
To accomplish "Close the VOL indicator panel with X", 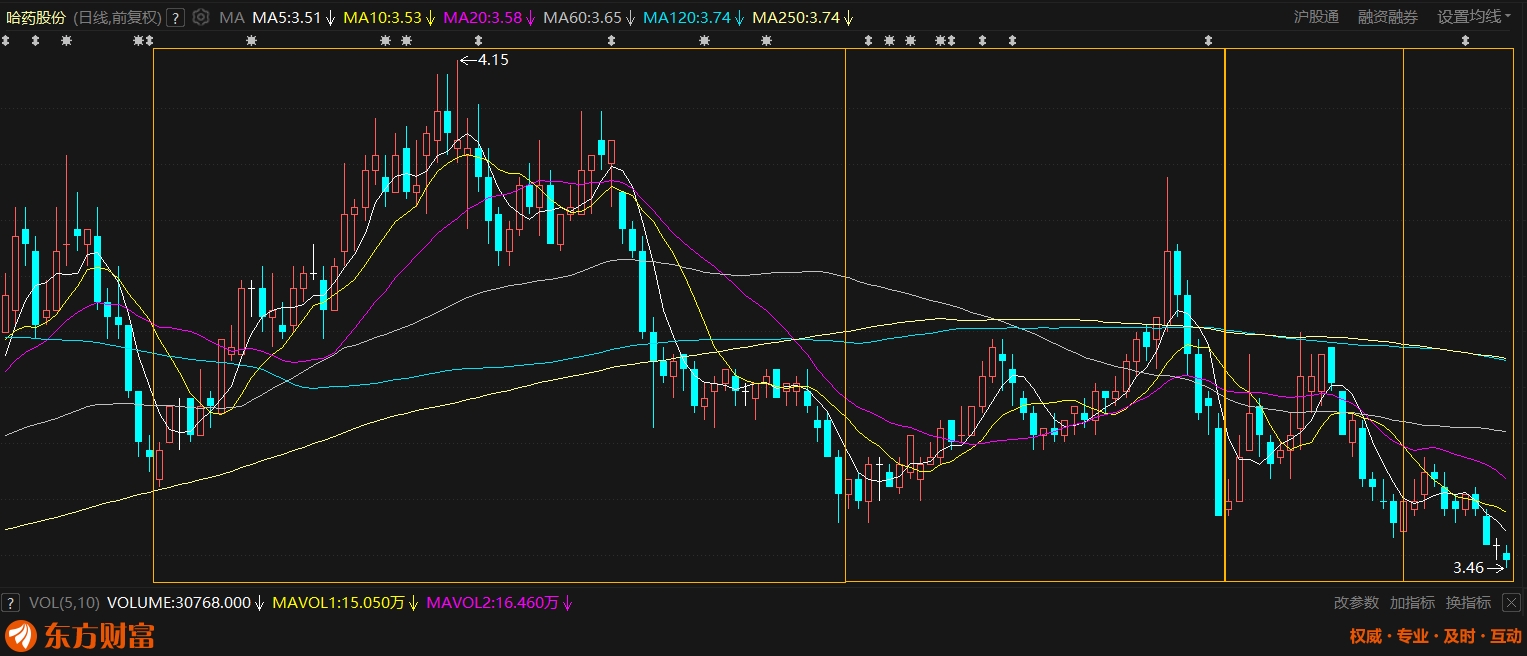I will [1513, 602].
